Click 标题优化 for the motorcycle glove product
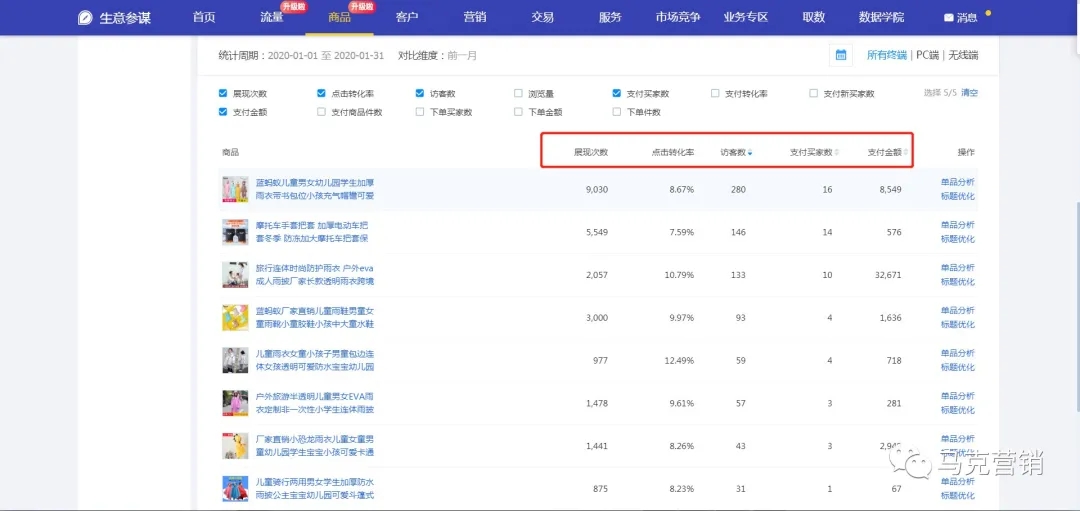This screenshot has height=511, width=1080. click(x=957, y=239)
